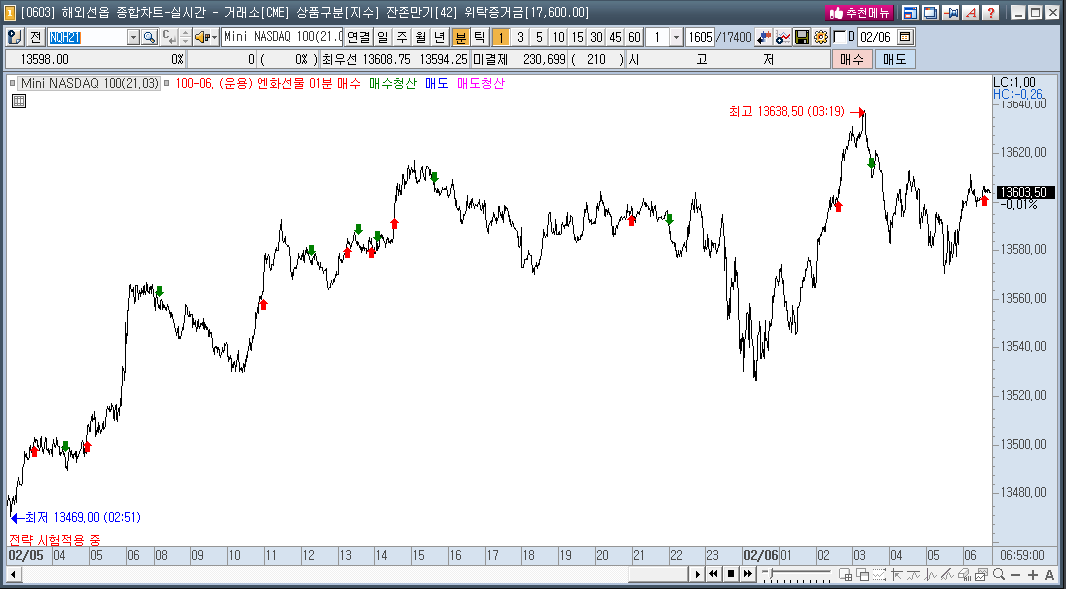Select the 10-minute interval

558,37
